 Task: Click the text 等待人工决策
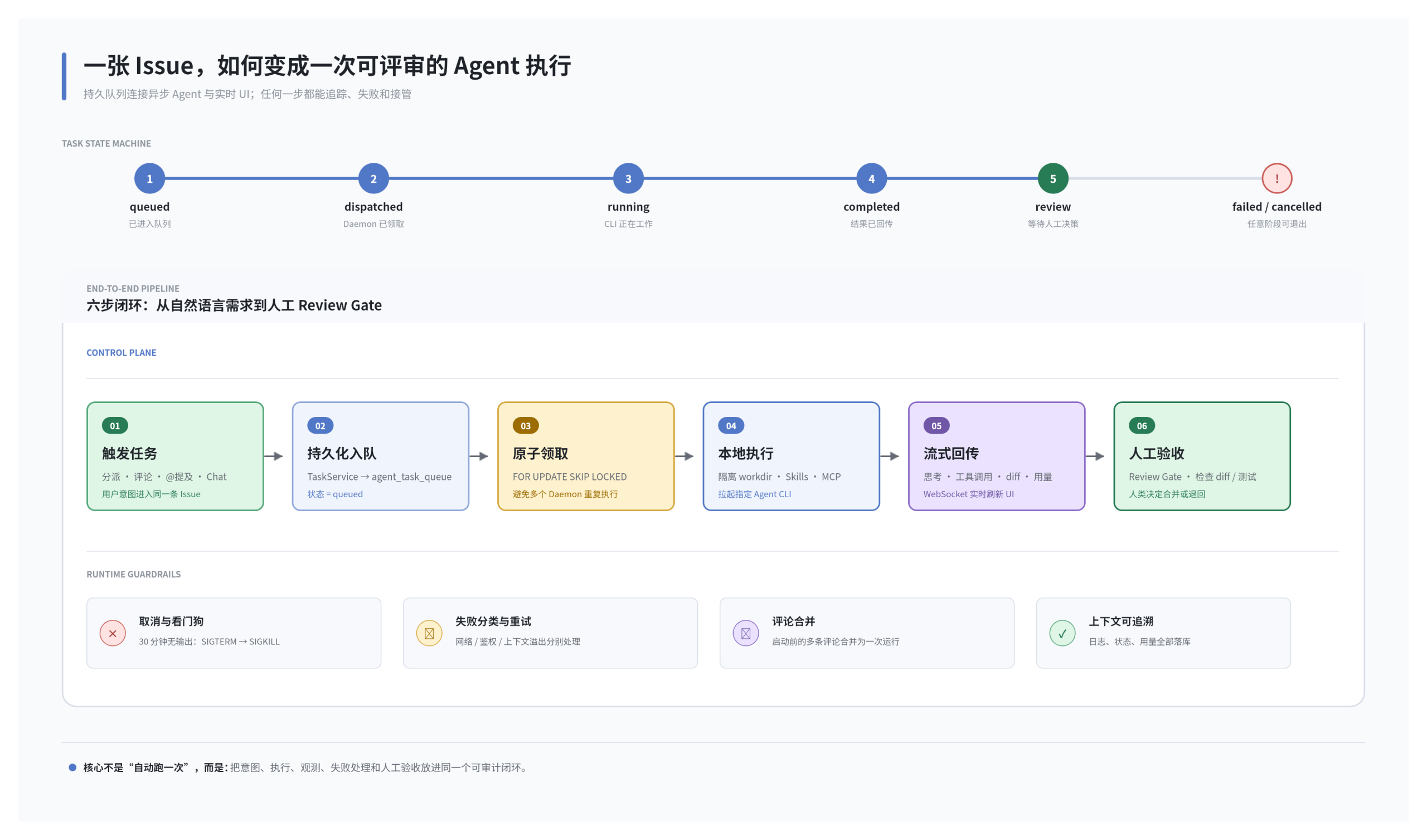click(x=1054, y=224)
